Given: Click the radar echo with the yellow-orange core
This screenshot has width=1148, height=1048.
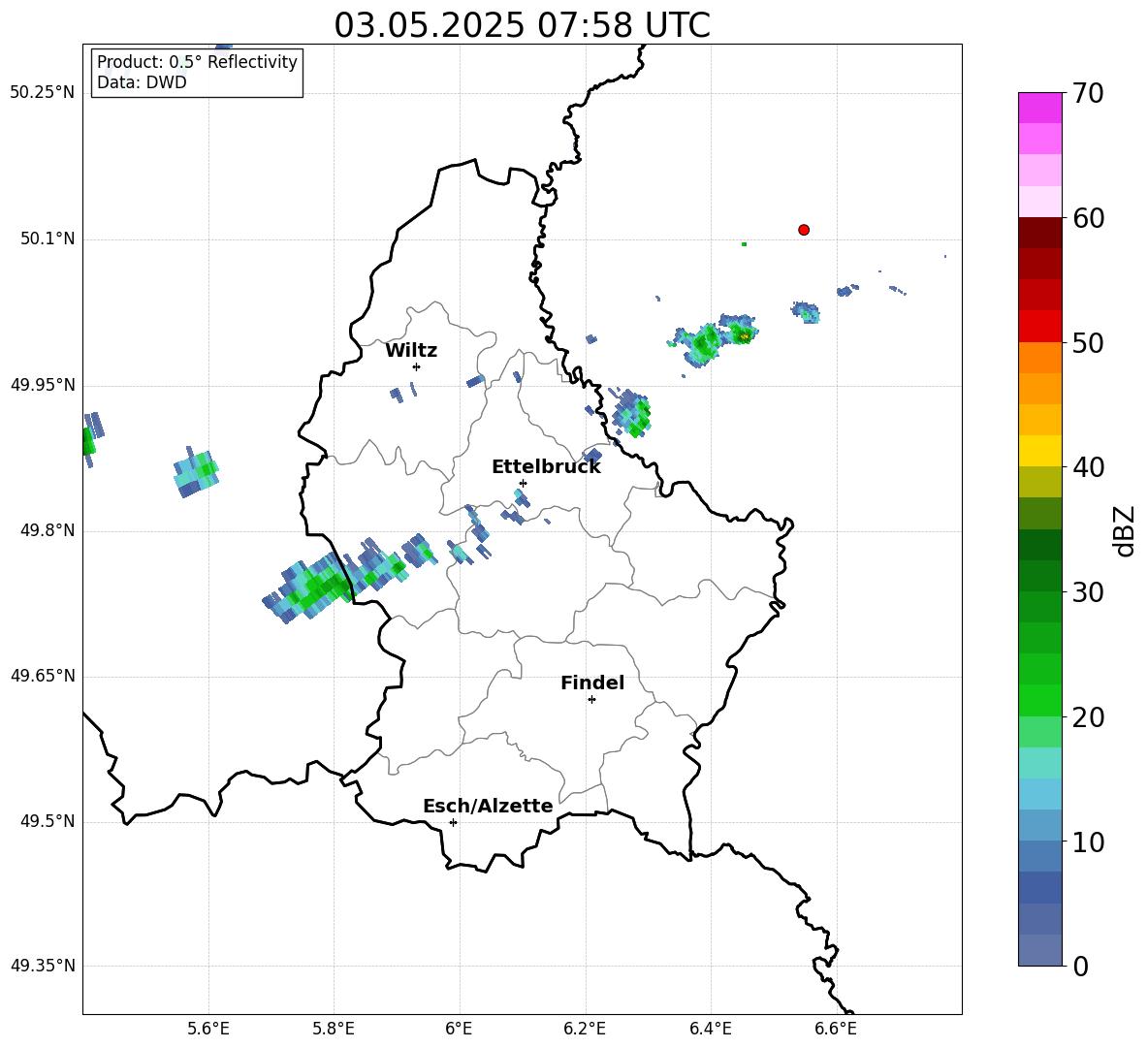Looking at the screenshot, I should pyautogui.click(x=738, y=330).
